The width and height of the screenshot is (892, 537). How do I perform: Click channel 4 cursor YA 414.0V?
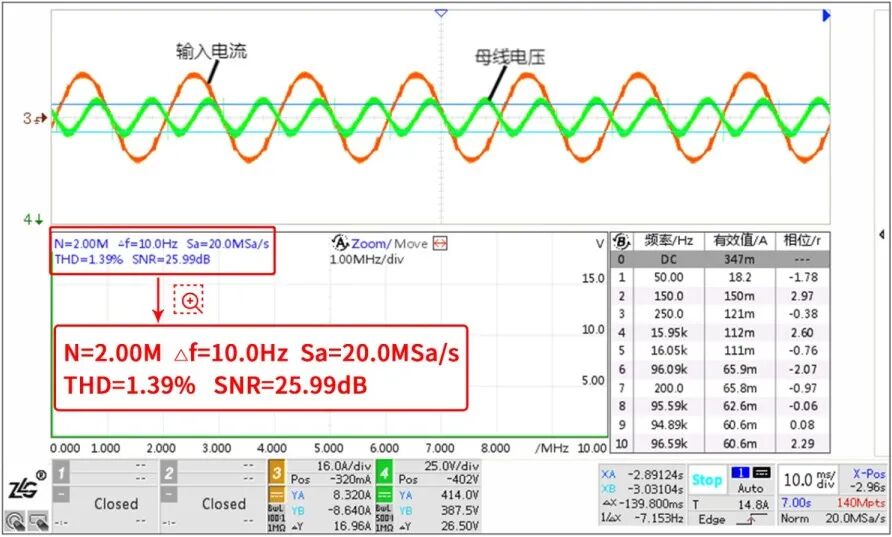point(439,495)
